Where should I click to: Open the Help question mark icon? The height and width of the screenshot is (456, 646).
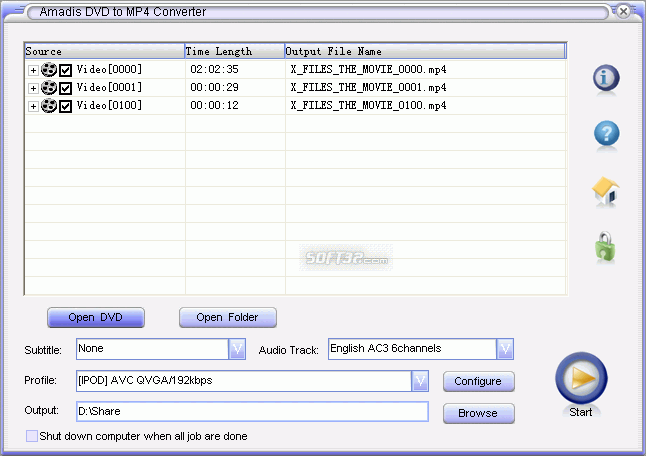pyautogui.click(x=606, y=133)
